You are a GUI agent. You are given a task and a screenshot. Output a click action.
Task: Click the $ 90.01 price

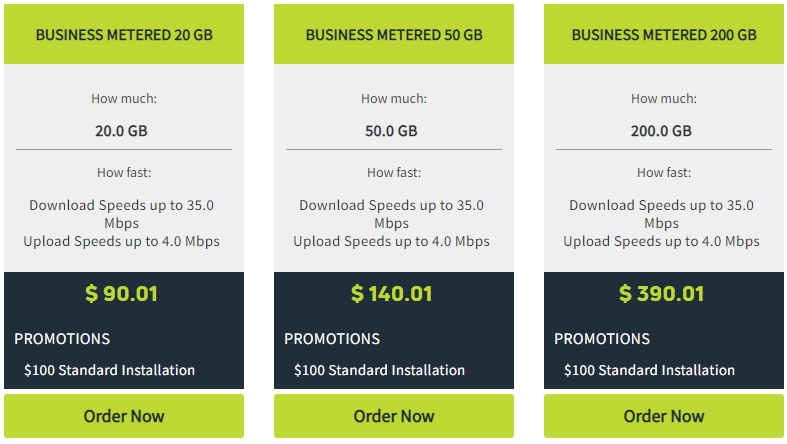tap(121, 293)
